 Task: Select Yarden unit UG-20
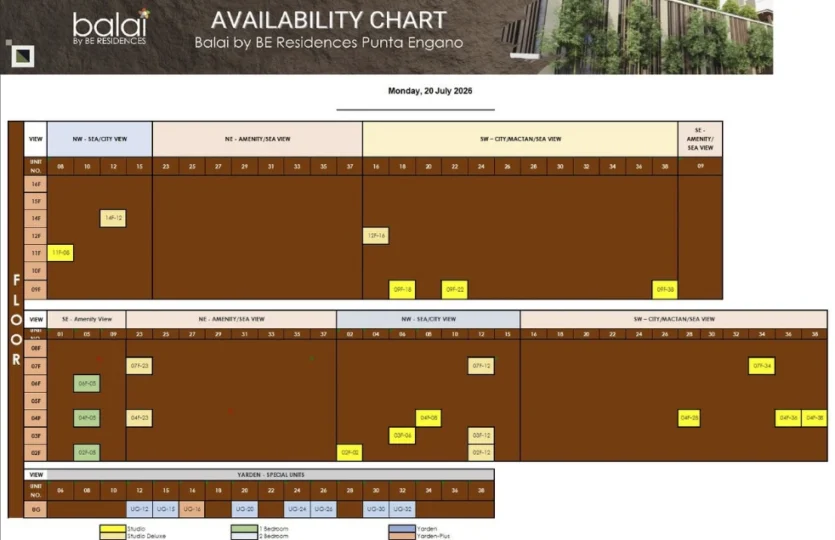pyautogui.click(x=244, y=509)
